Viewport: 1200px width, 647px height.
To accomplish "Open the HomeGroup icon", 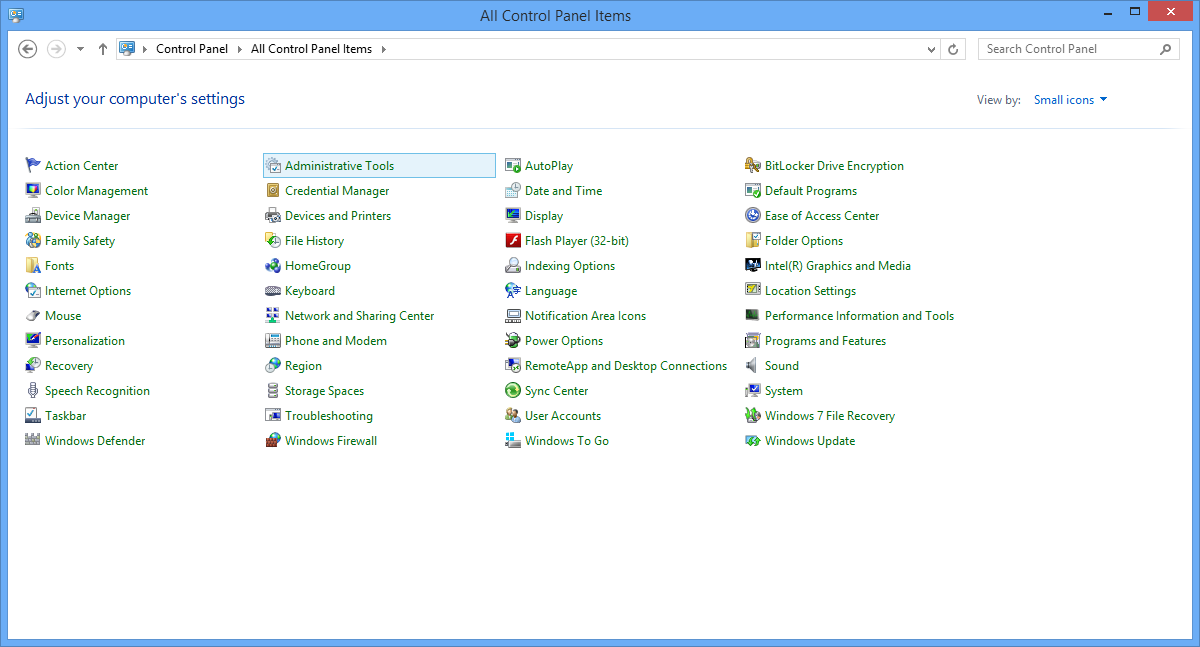I will click(273, 266).
